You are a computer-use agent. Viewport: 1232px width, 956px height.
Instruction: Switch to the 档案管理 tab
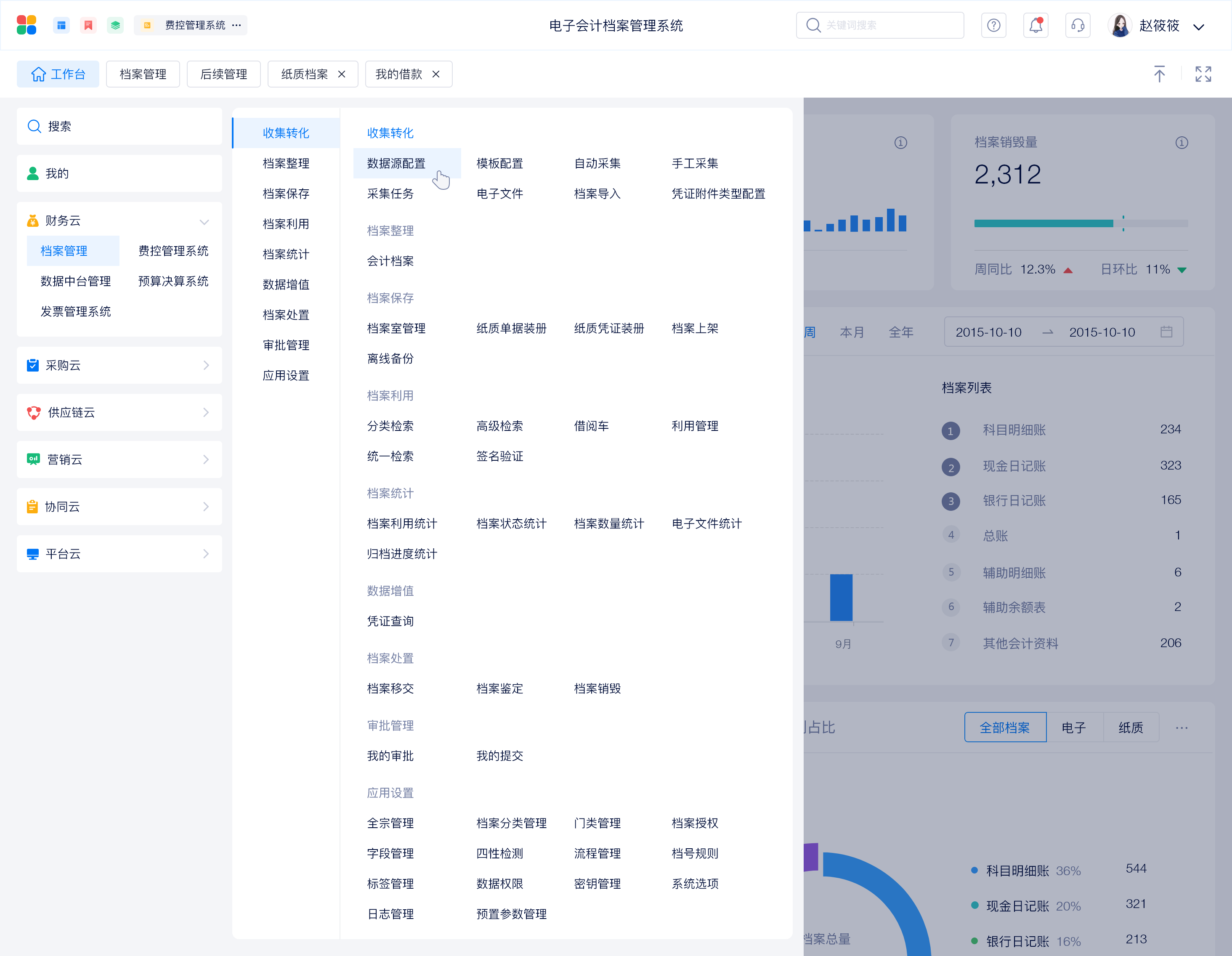coord(143,74)
